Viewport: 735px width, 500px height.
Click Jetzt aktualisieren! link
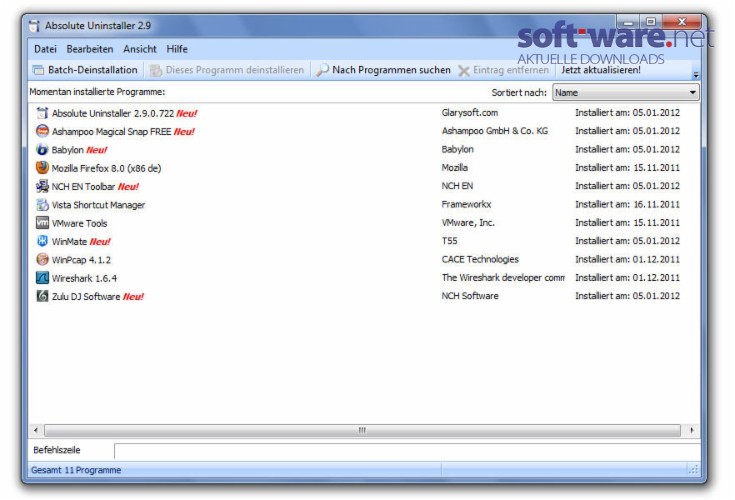pos(600,70)
